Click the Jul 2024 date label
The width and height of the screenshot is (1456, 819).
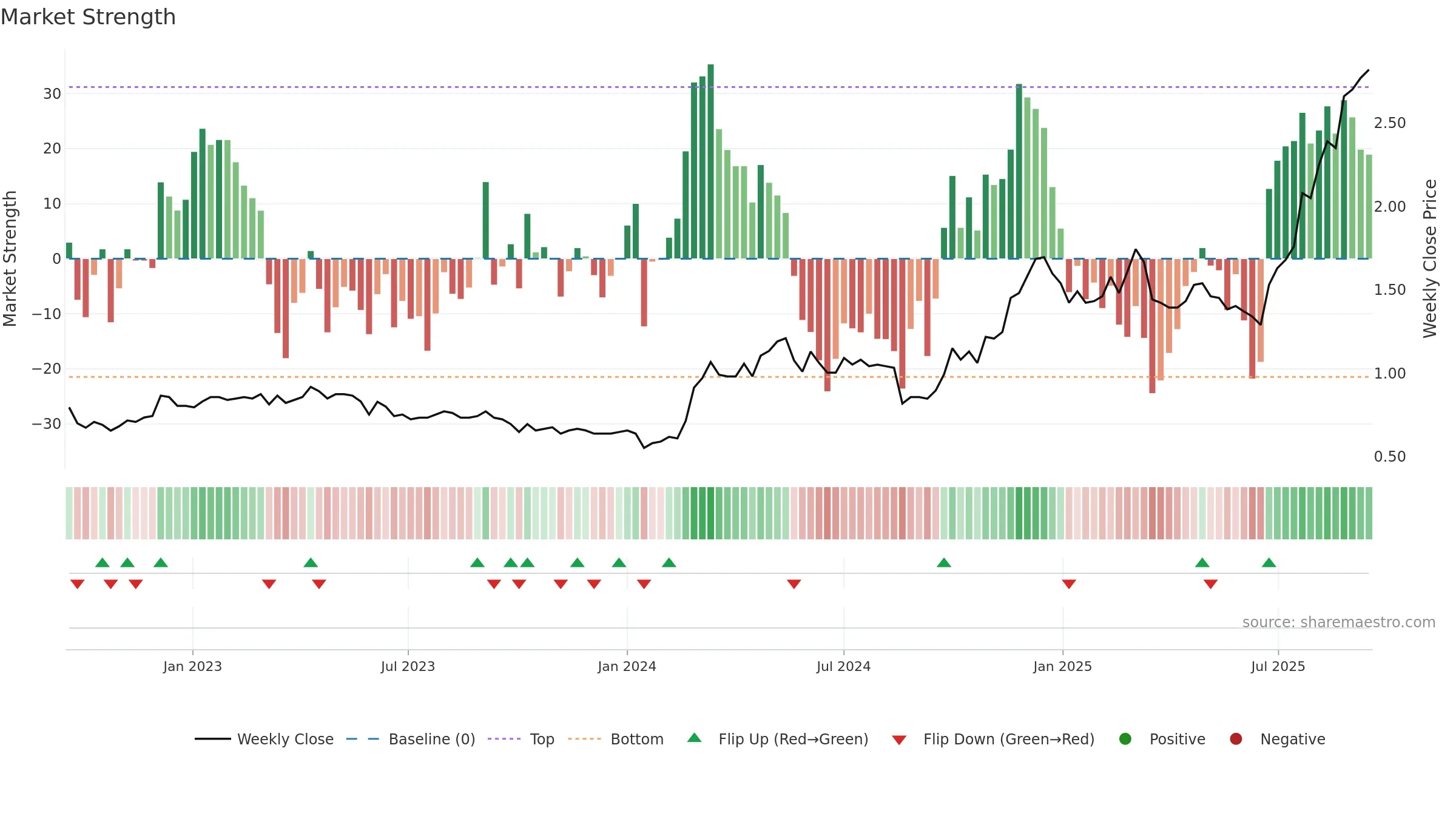(843, 666)
